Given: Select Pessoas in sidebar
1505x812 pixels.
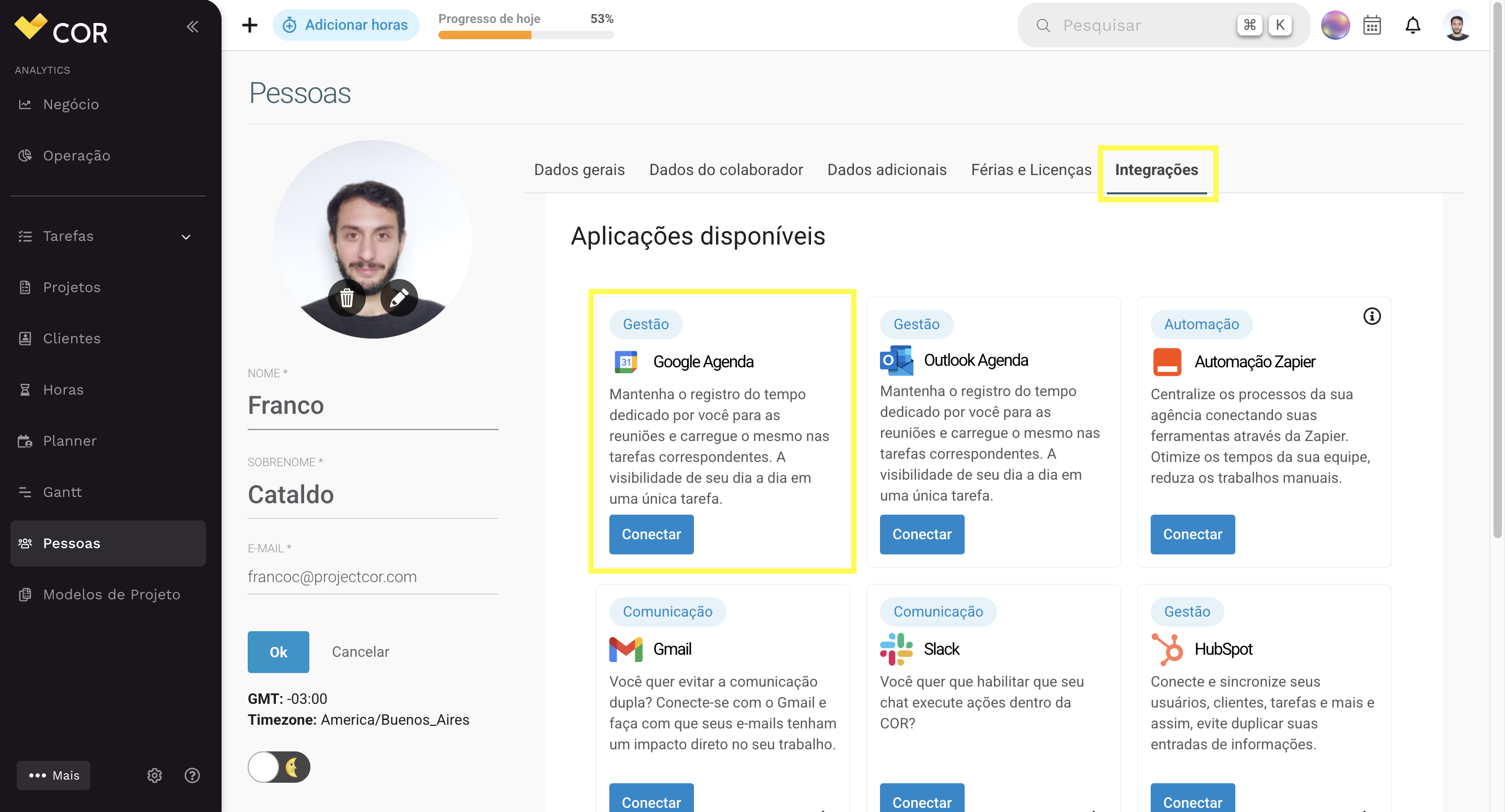Looking at the screenshot, I should click(x=108, y=543).
